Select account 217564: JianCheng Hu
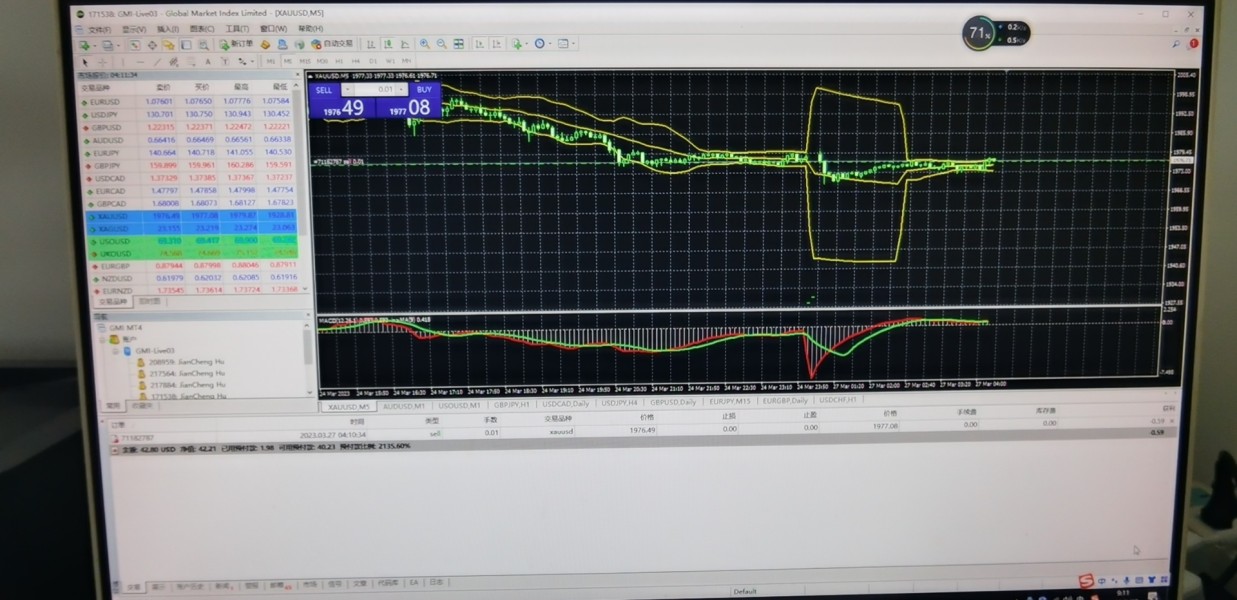 coord(187,373)
